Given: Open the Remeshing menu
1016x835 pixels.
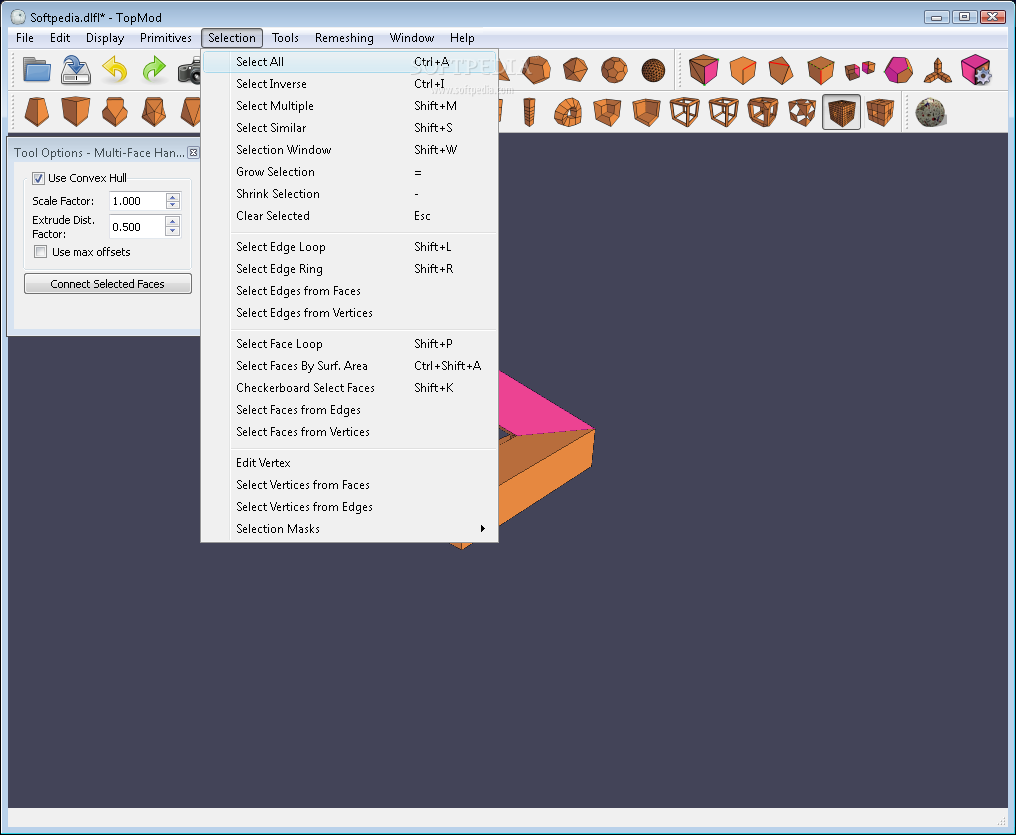Looking at the screenshot, I should [x=344, y=38].
